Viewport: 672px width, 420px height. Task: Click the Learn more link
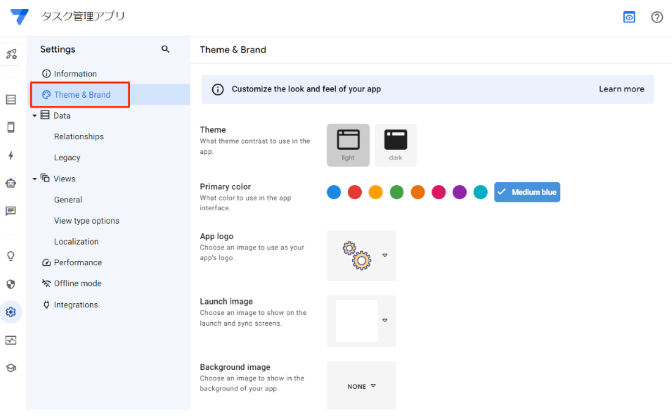[621, 89]
